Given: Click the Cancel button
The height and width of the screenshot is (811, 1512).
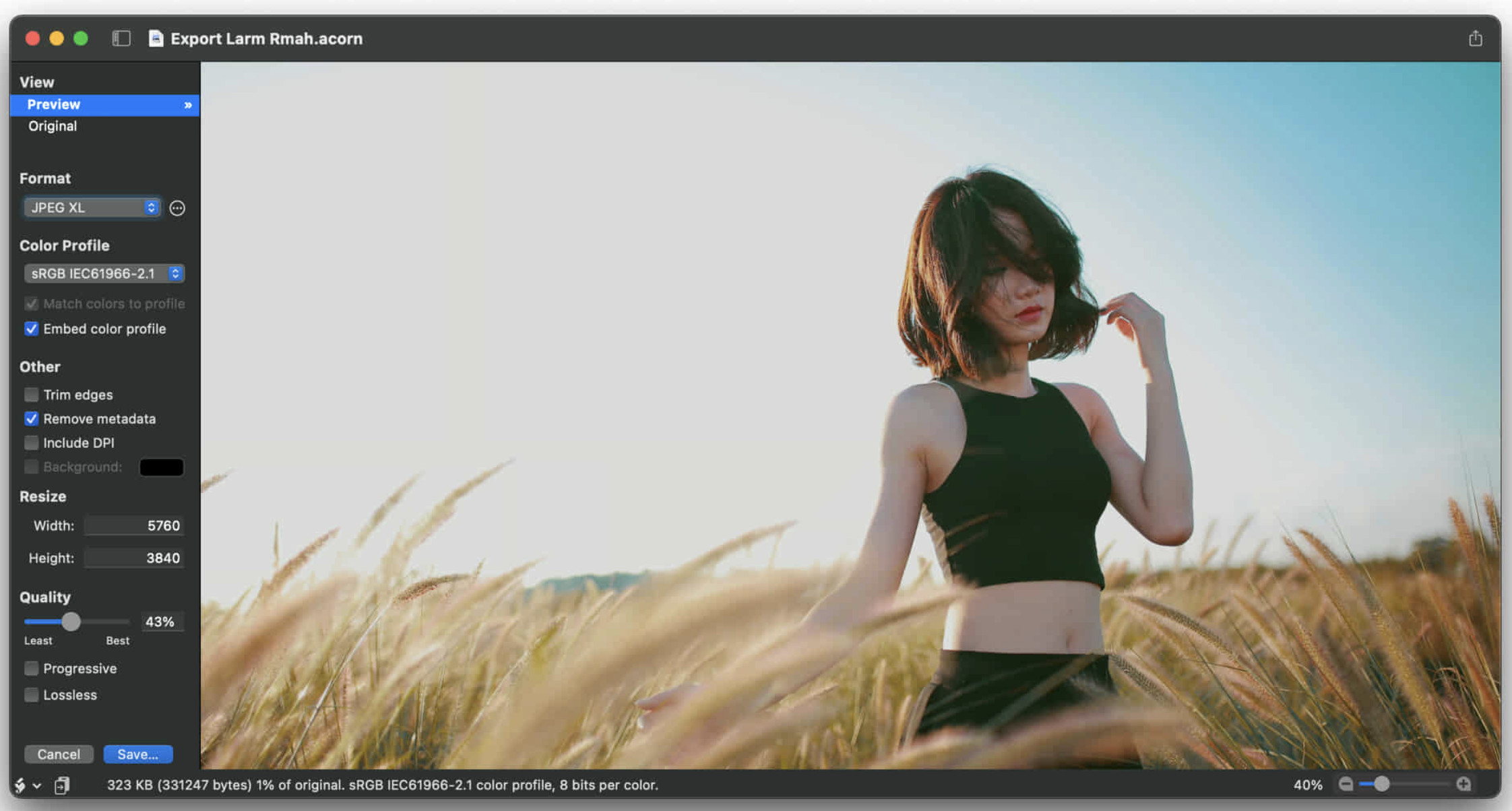Looking at the screenshot, I should [x=59, y=754].
